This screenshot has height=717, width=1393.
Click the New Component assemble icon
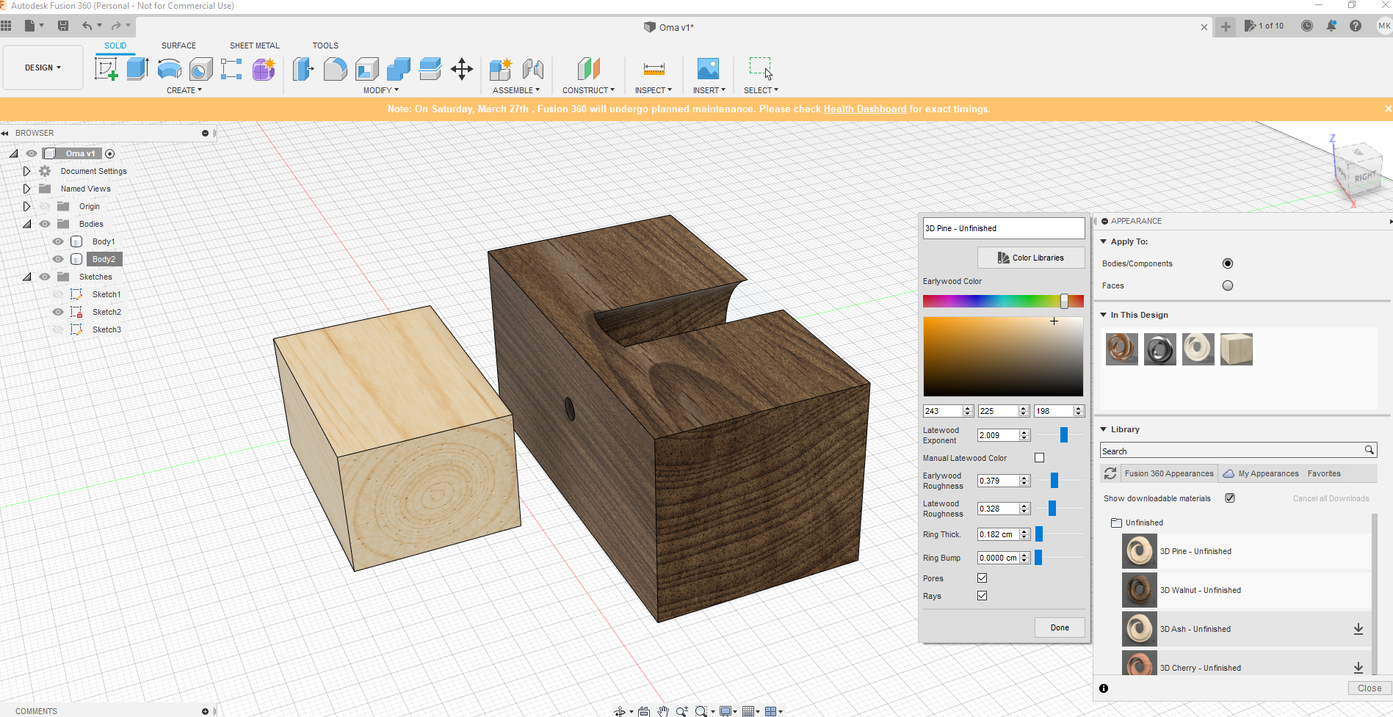(500, 68)
